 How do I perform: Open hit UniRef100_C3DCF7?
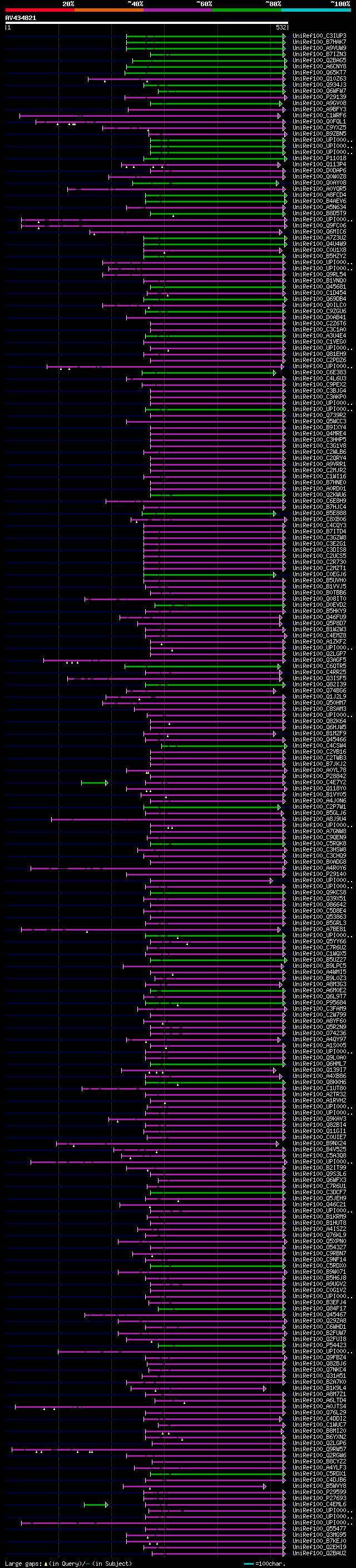click(319, 1193)
